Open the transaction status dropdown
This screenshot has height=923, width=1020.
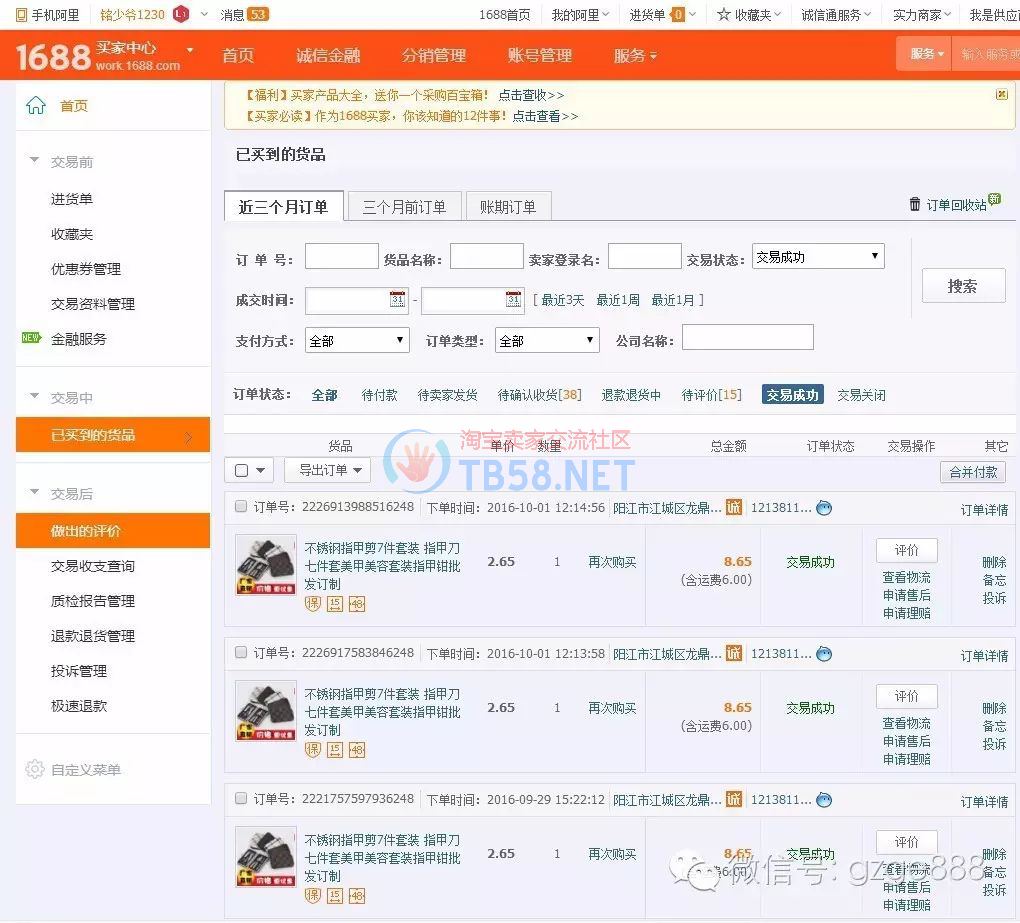coord(818,257)
